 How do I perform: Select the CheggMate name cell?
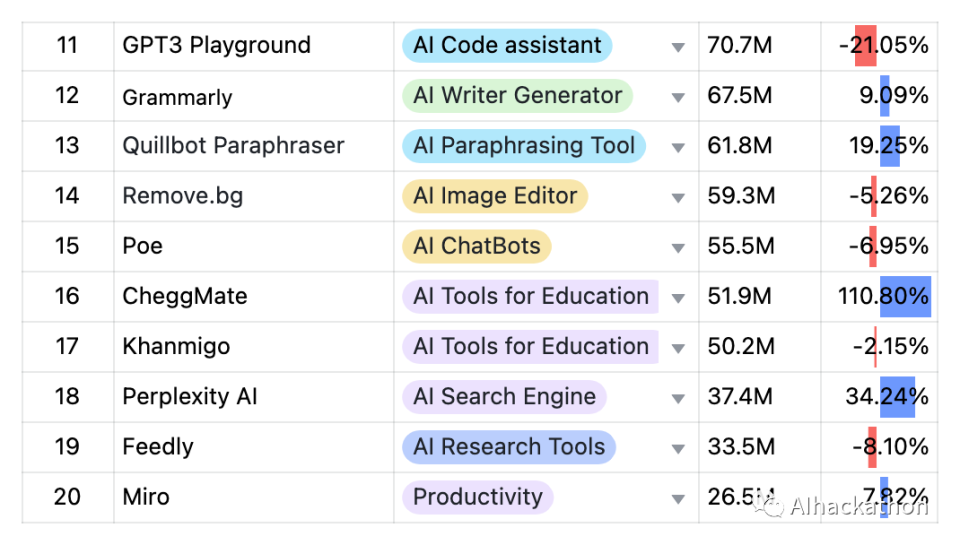[185, 297]
